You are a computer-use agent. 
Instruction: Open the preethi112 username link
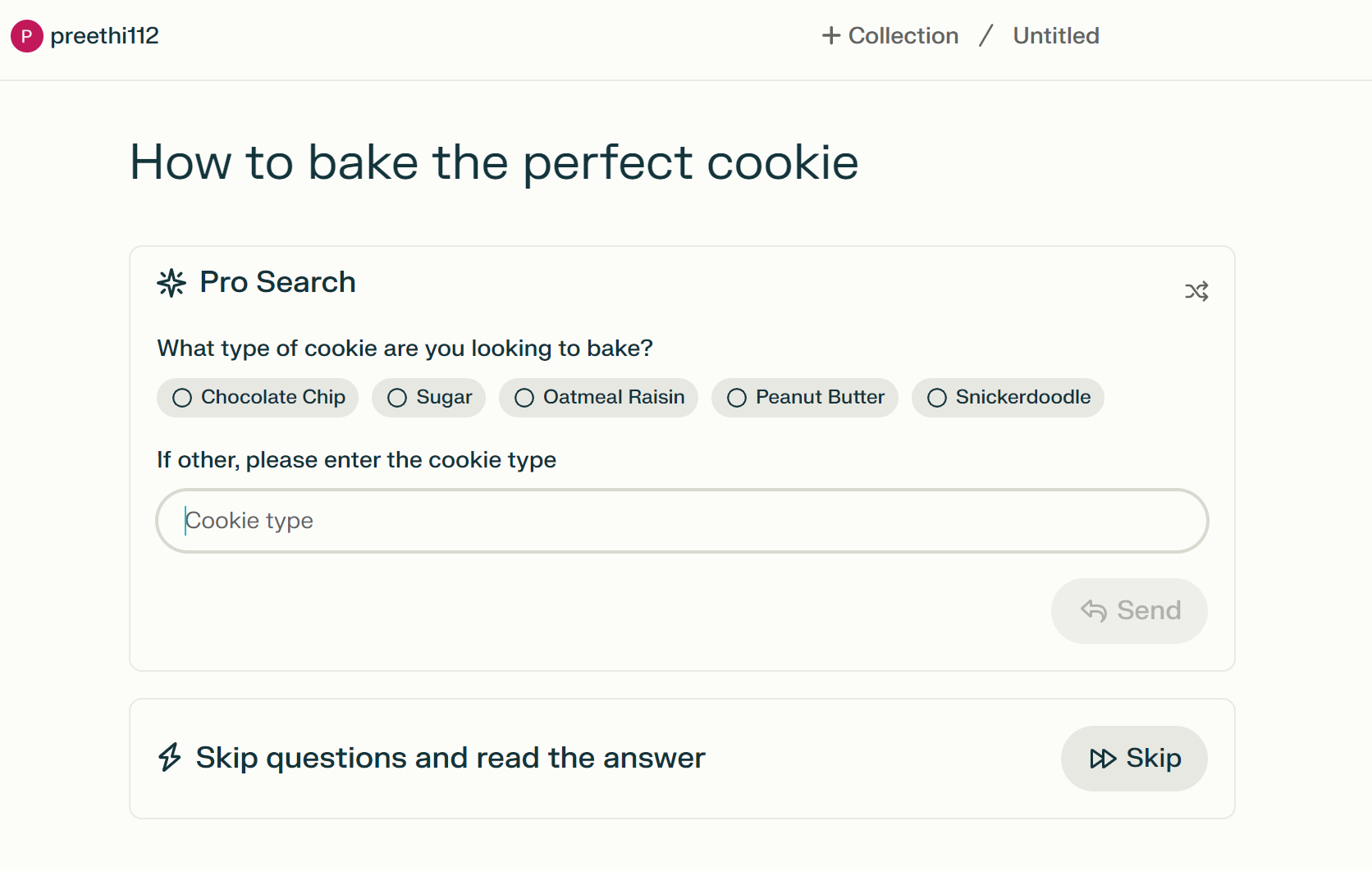(104, 36)
